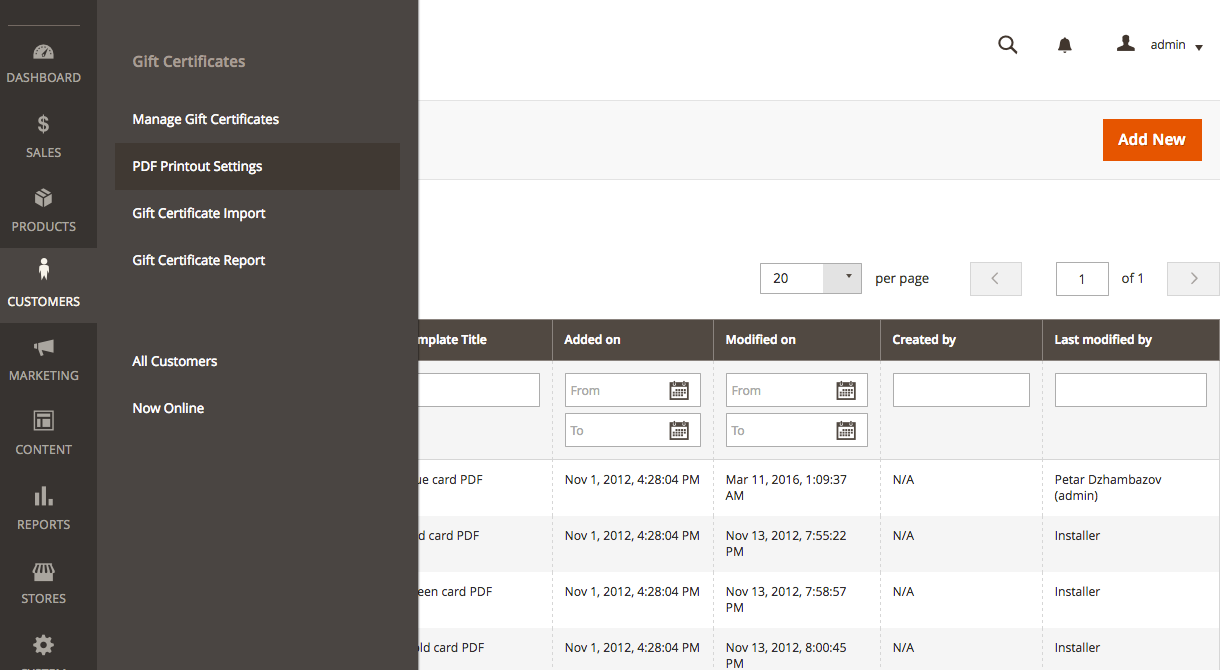This screenshot has width=1231, height=670.
Task: Click the All Customers link
Action: tap(175, 361)
